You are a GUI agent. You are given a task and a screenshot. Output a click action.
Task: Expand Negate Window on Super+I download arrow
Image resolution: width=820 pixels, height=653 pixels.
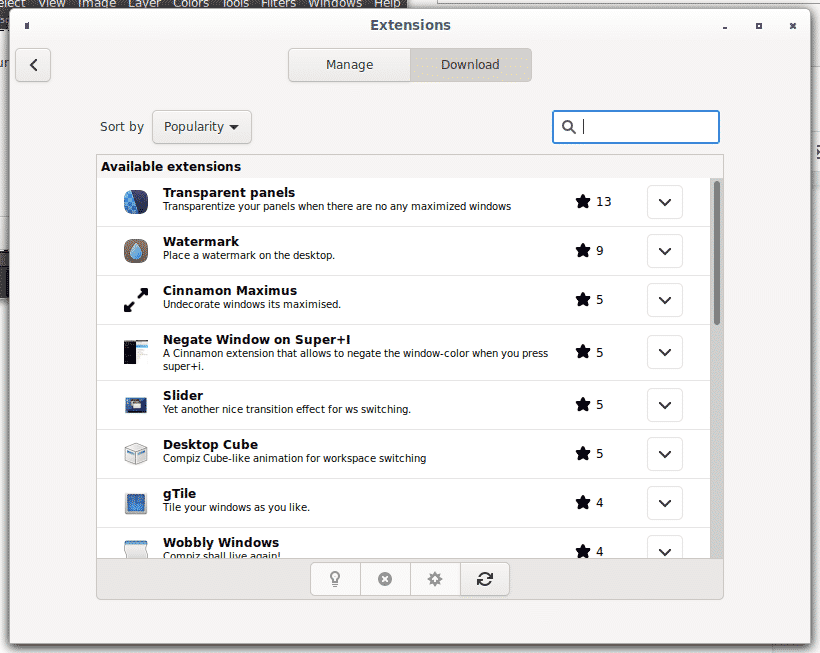[x=664, y=352]
